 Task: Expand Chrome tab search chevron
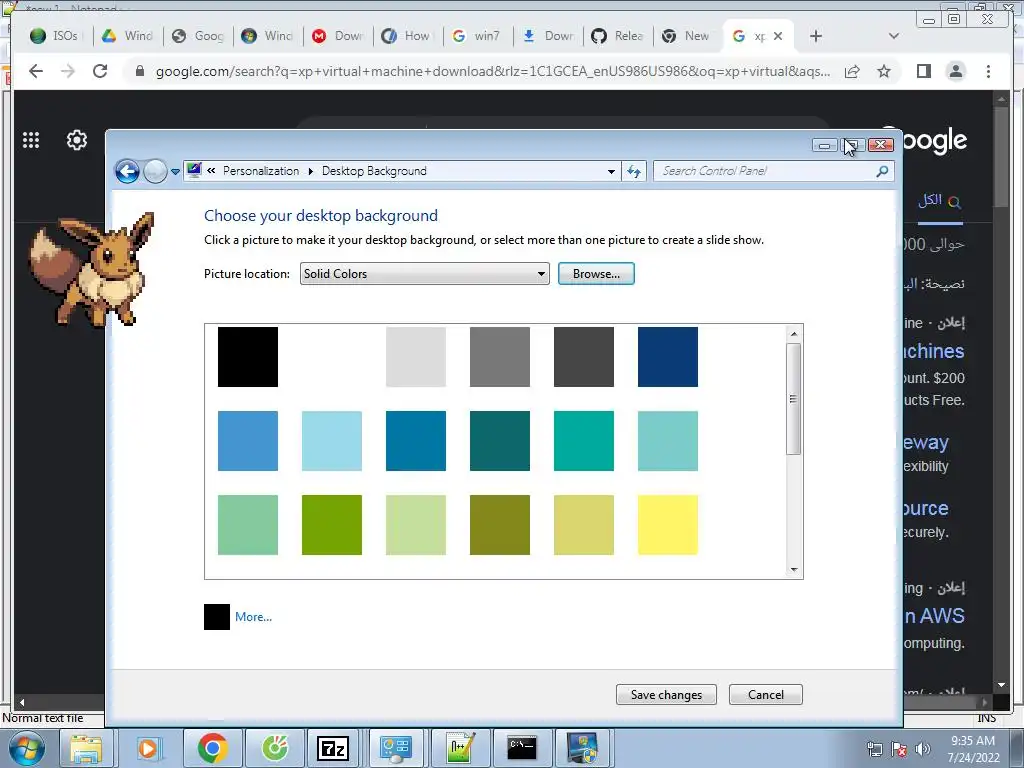pos(893,36)
